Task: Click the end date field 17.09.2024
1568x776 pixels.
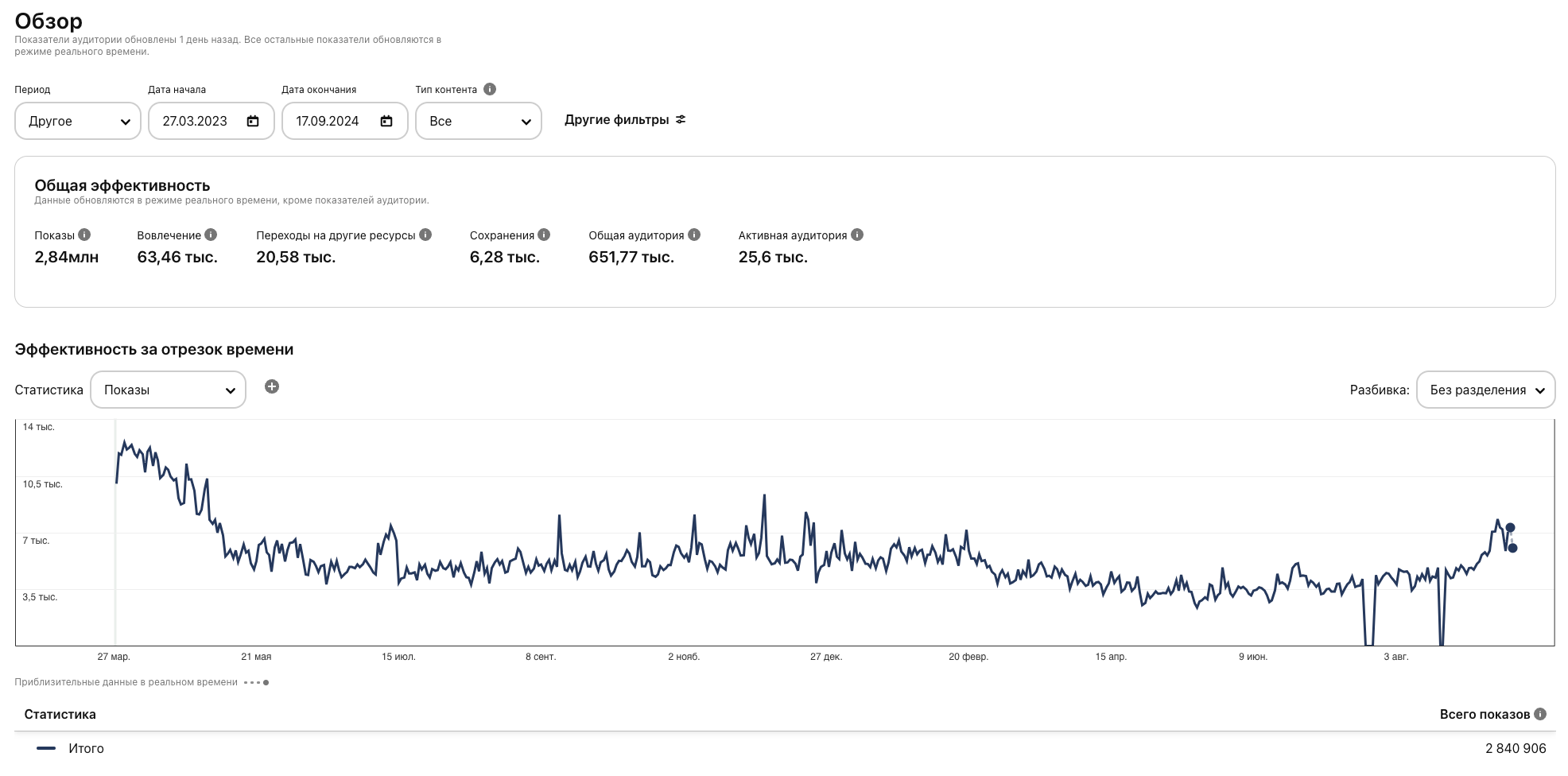Action: pyautogui.click(x=345, y=121)
